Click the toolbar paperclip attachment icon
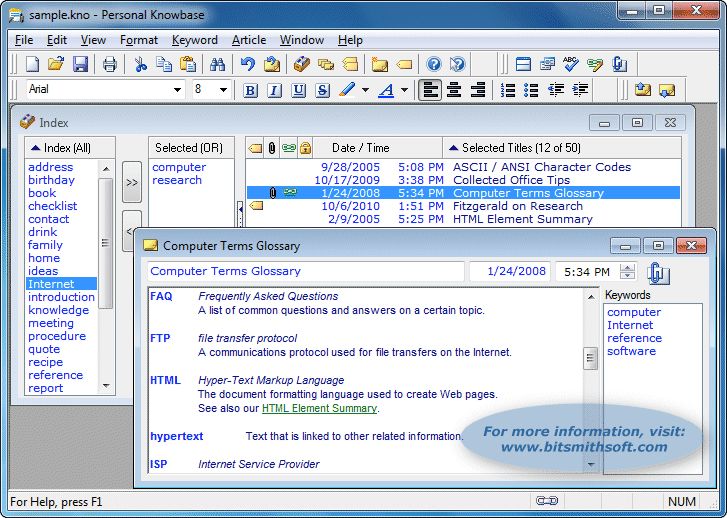The width and height of the screenshot is (727, 518). point(619,64)
